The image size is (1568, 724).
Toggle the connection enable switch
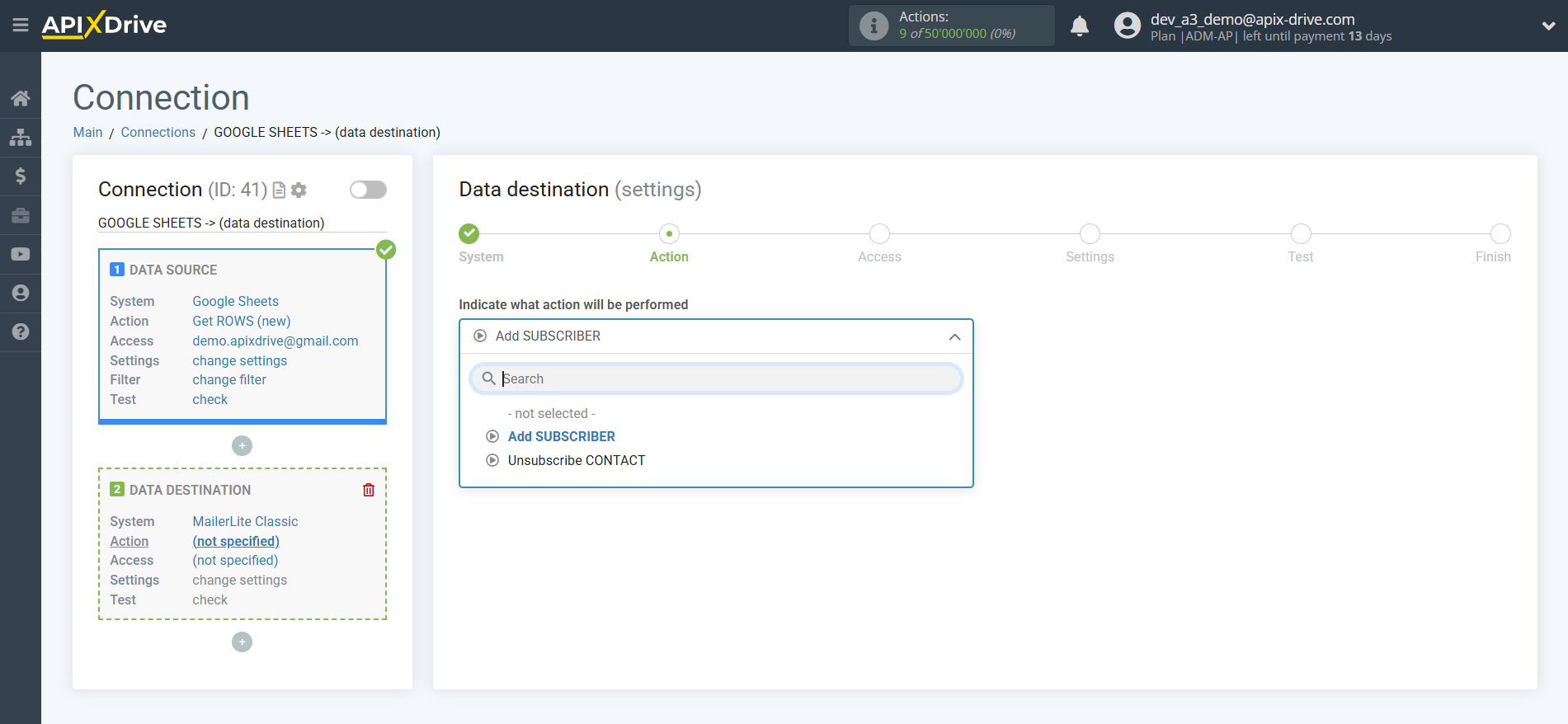[x=368, y=190]
